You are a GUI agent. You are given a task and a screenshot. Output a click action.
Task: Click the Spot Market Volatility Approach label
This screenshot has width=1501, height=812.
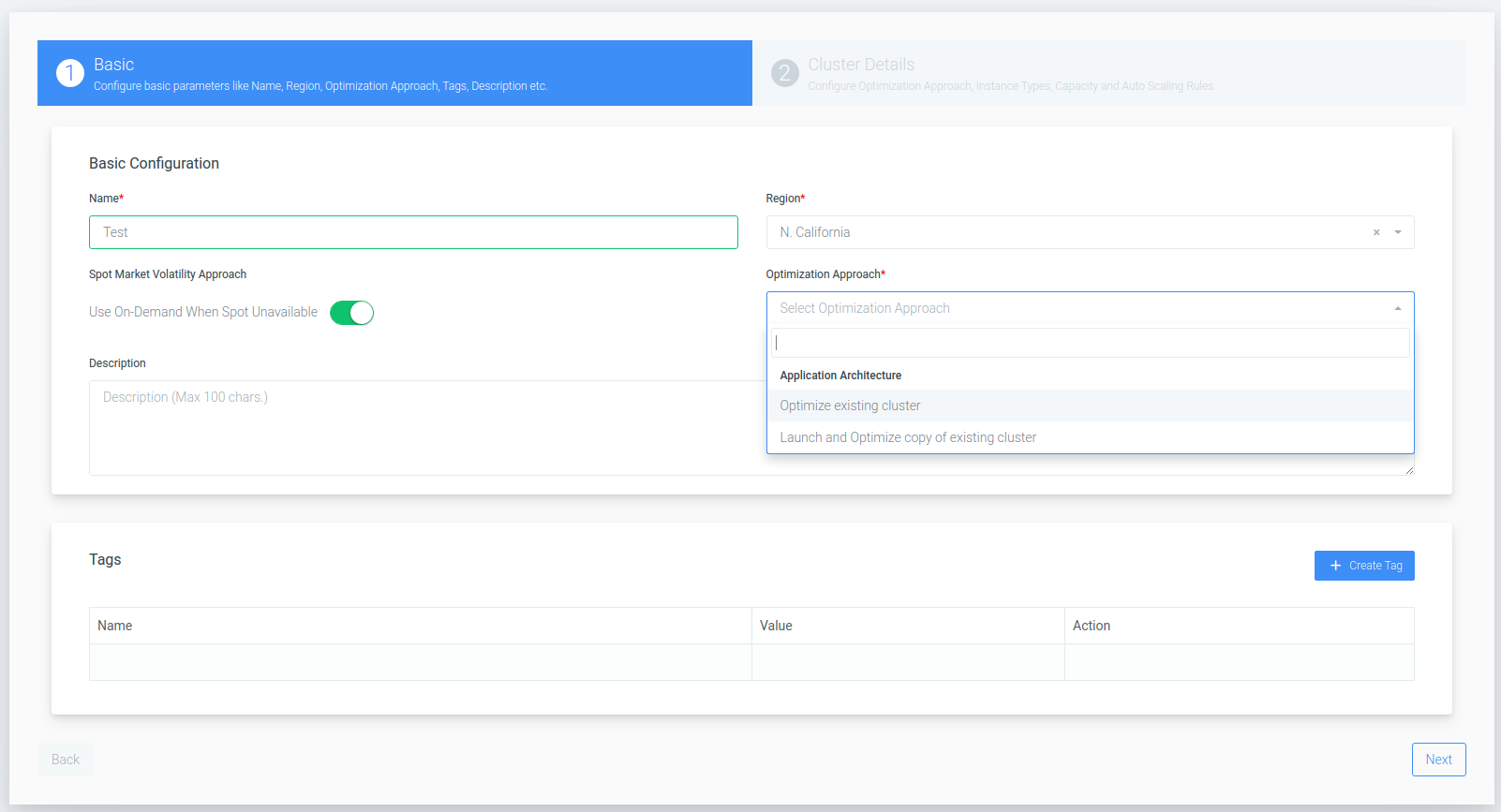pyautogui.click(x=168, y=274)
